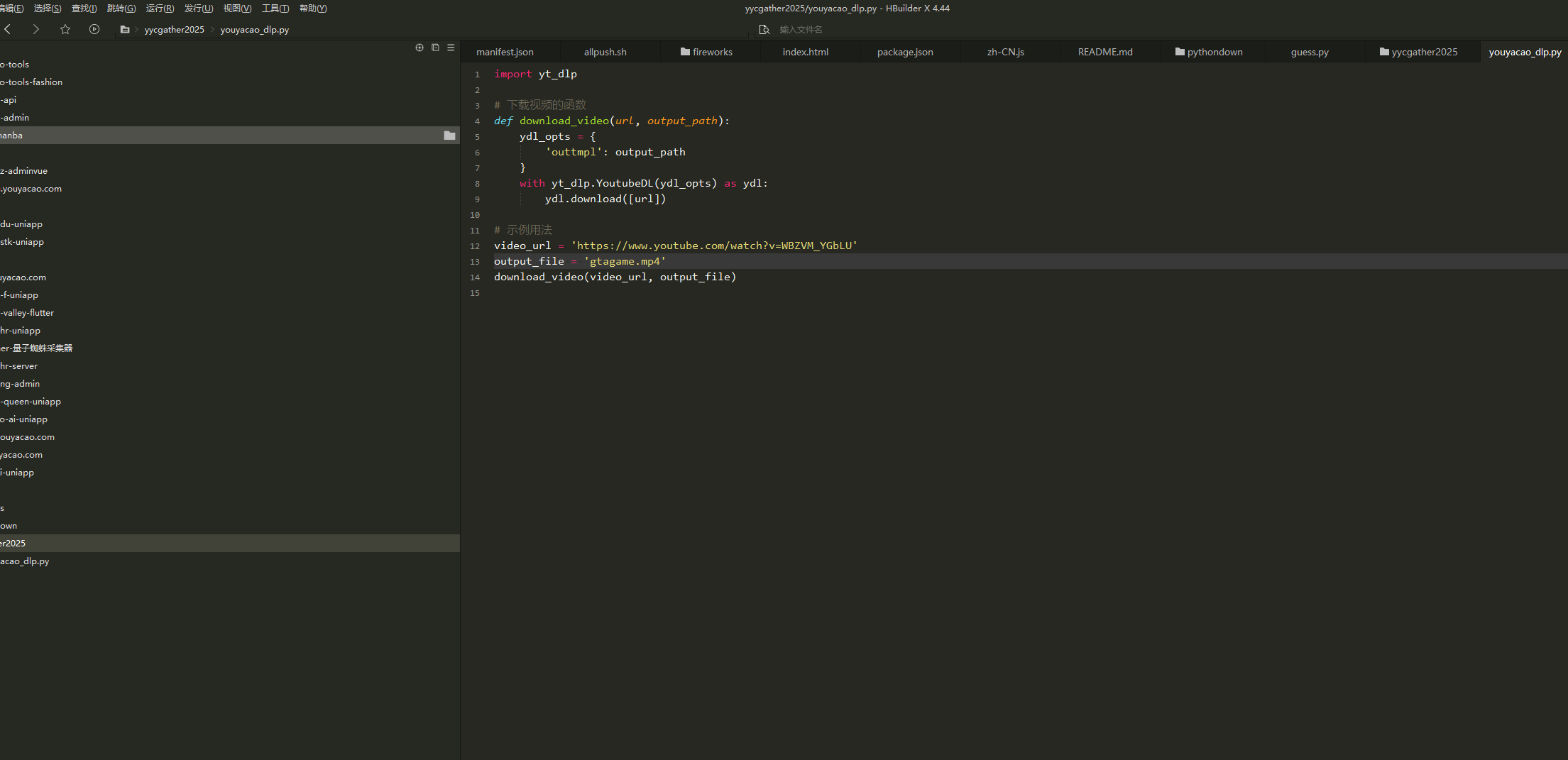Select the highlighted anba project row
The width and height of the screenshot is (1568, 760).
point(230,136)
